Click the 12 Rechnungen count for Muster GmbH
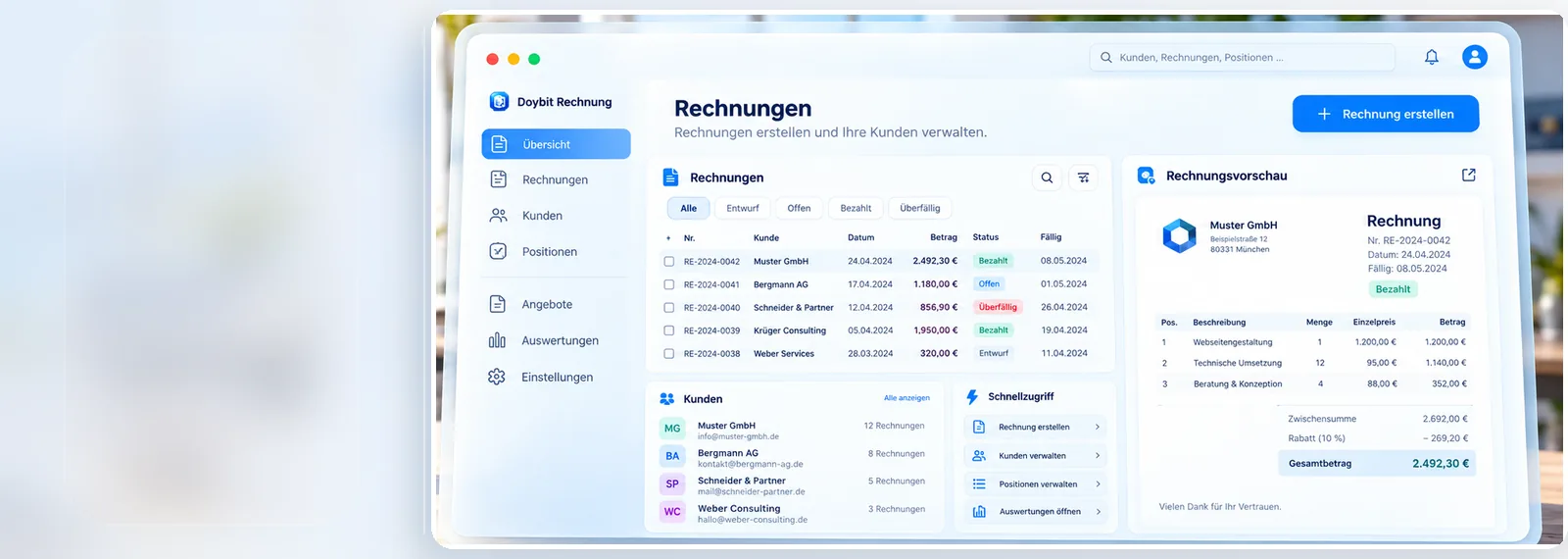The height and width of the screenshot is (559, 1568). click(894, 426)
